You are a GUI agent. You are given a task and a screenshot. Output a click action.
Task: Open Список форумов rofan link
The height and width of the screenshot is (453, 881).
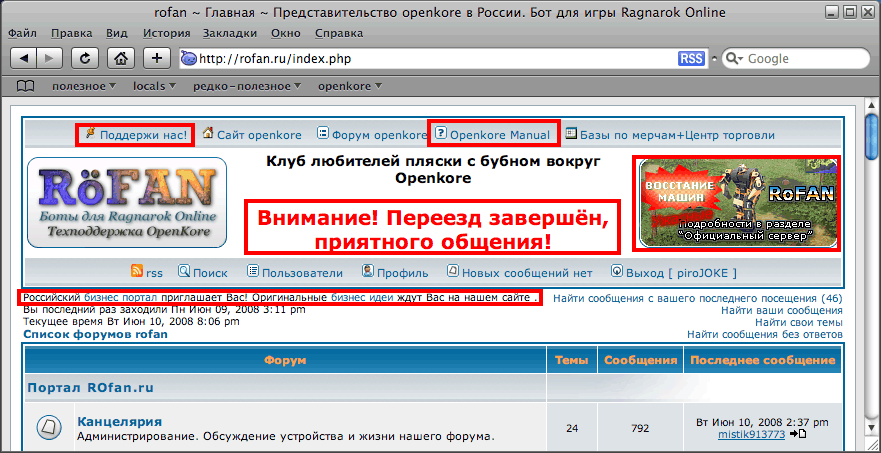click(x=95, y=334)
